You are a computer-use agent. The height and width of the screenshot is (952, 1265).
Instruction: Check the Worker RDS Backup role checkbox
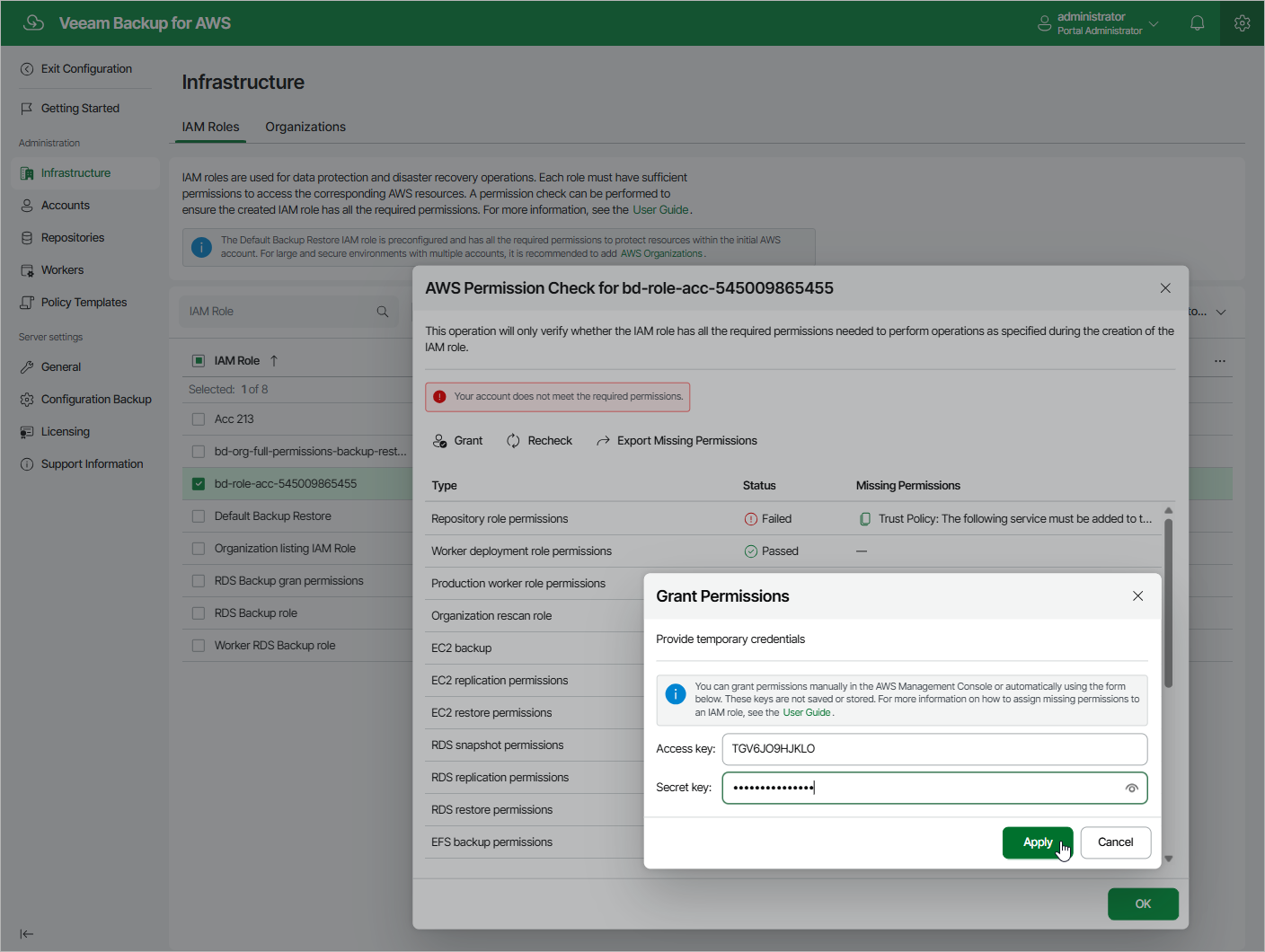click(x=199, y=646)
